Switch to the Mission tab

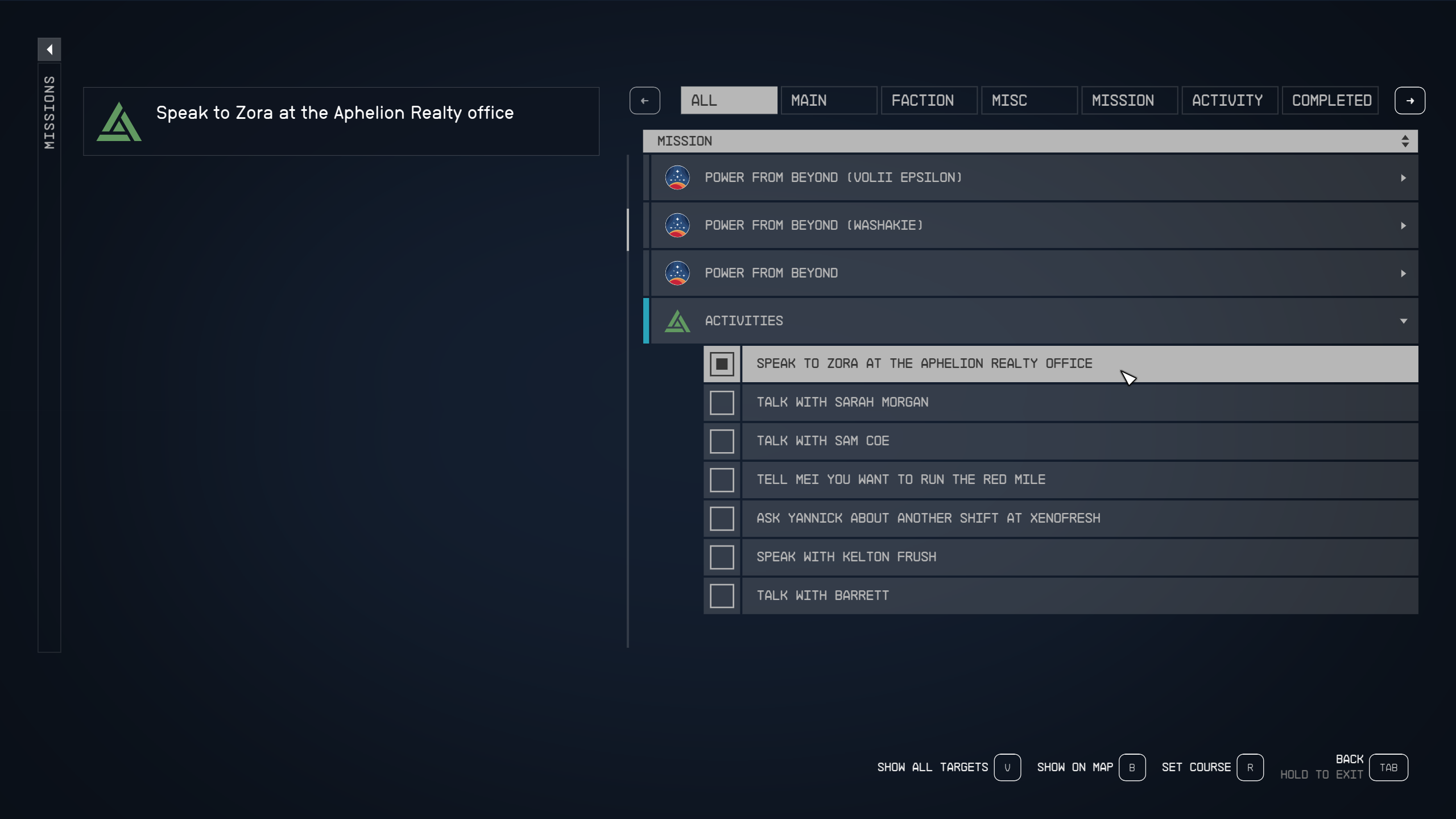pos(1129,101)
